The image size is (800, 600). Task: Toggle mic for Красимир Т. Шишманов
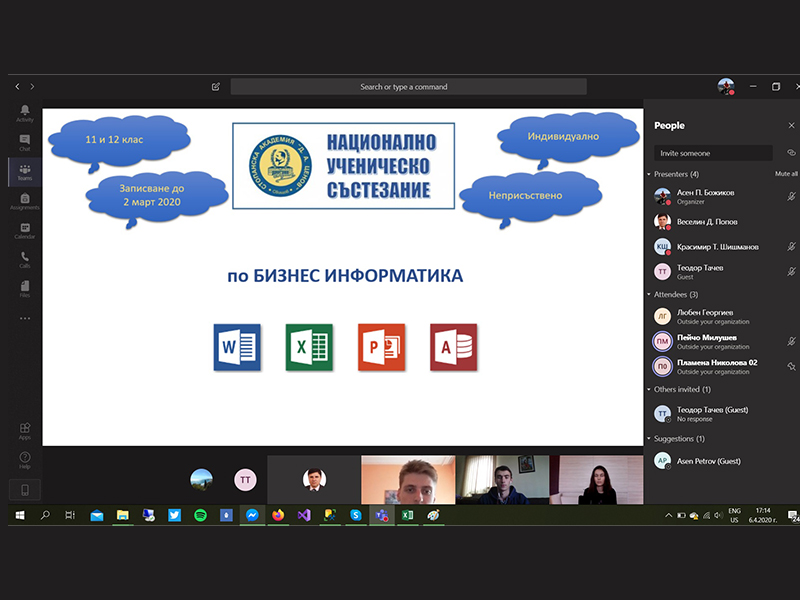pos(791,247)
